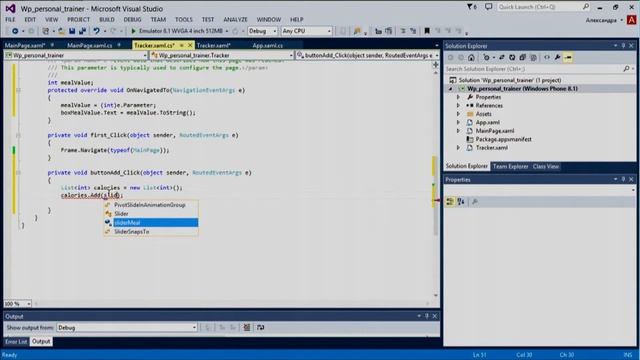Screen dimensions: 640x360
Task: Click the Collapse All icon in Solution Explorer
Action: [x=522, y=58]
